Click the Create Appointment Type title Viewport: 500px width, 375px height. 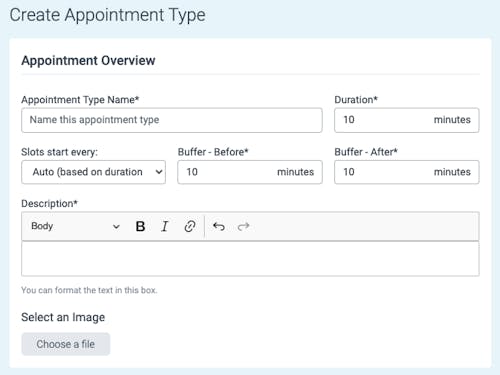tap(107, 15)
